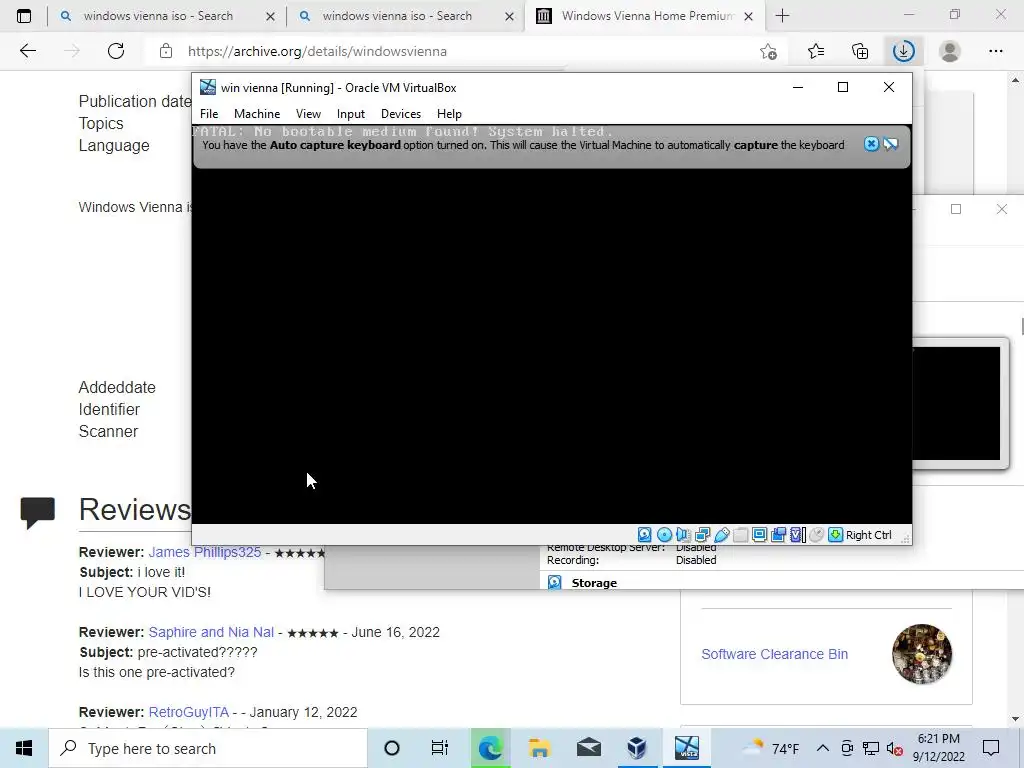Open Edge Collections
1024x768 pixels.
(x=860, y=51)
